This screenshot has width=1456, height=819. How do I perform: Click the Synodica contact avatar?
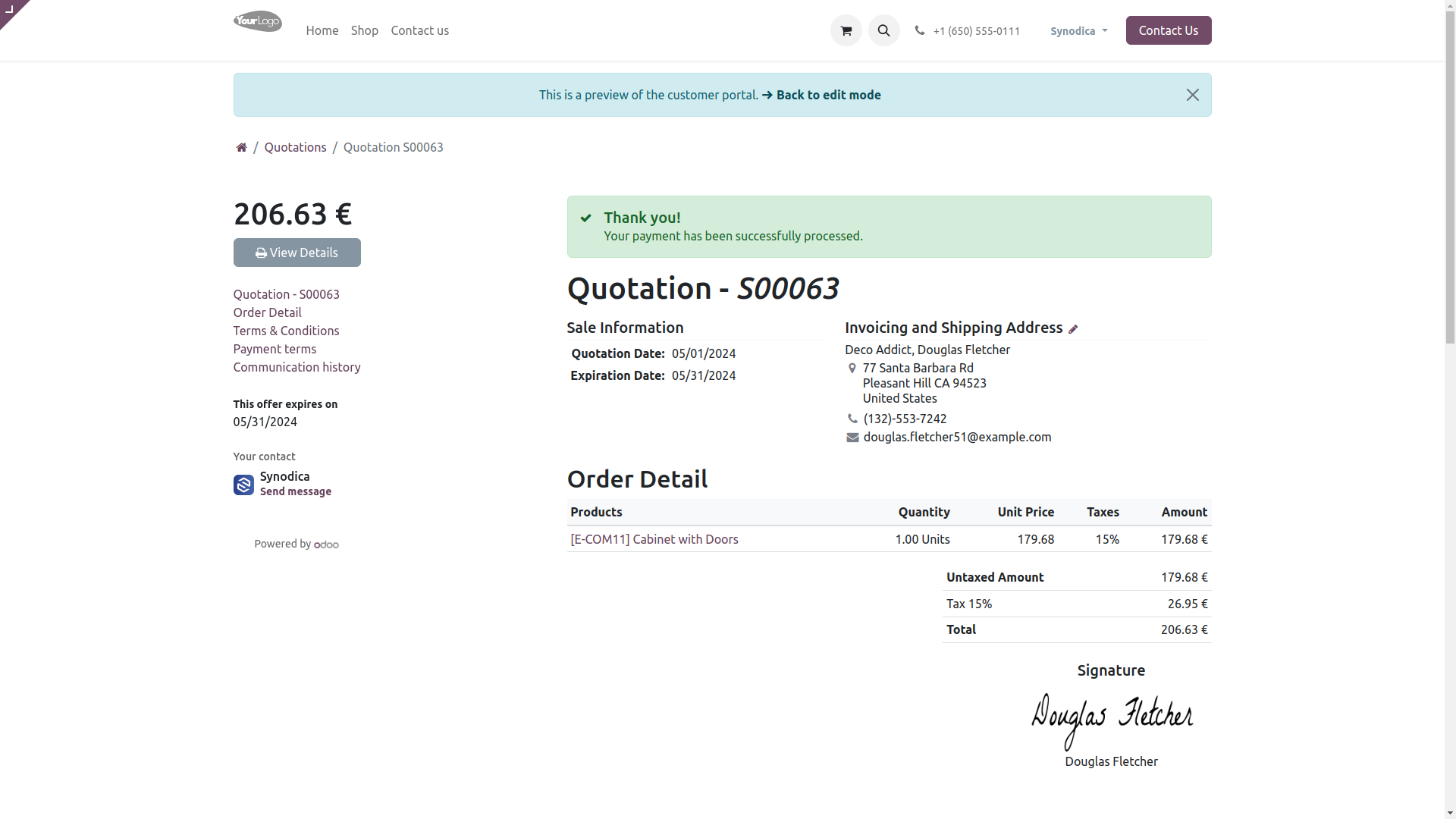pyautogui.click(x=243, y=485)
